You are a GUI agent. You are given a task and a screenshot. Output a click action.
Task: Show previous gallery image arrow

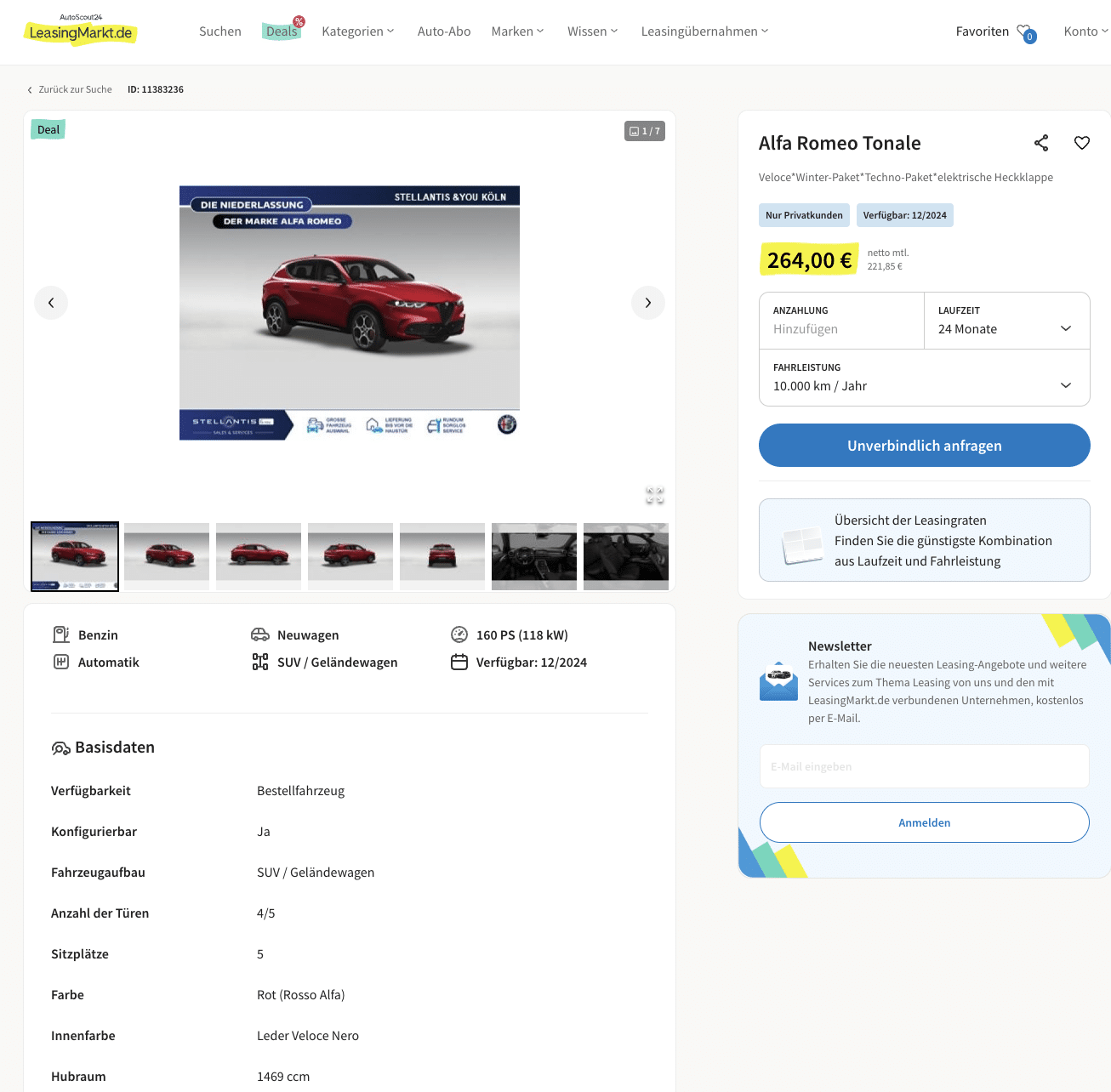coord(51,303)
